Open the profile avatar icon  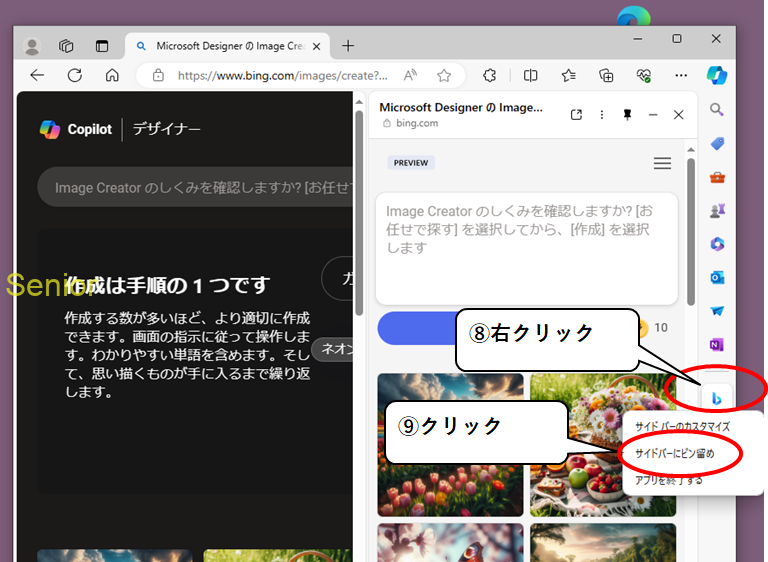click(x=32, y=47)
